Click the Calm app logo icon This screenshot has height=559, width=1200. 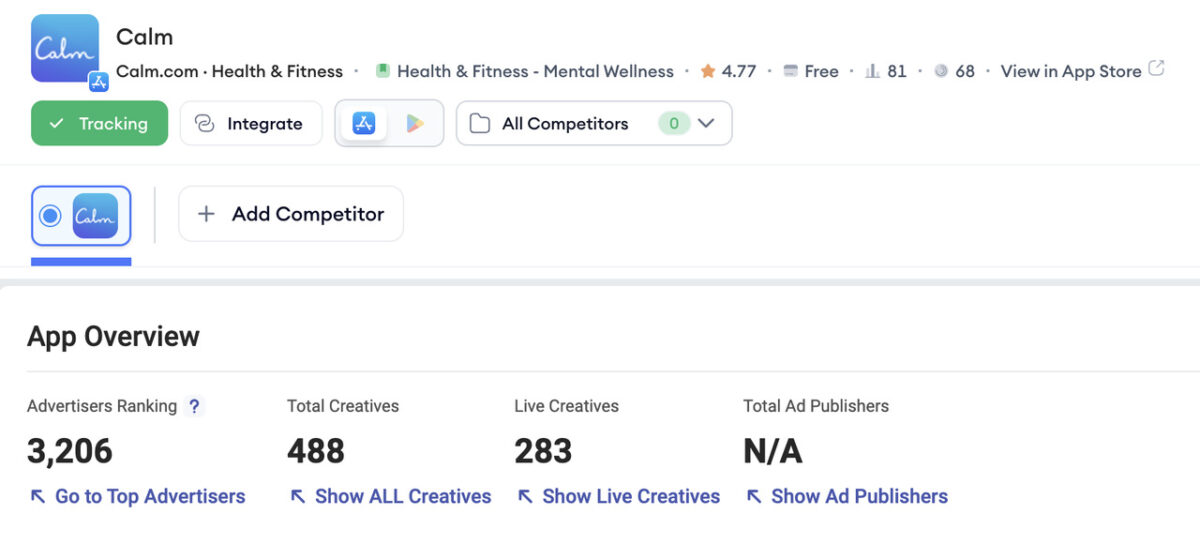coord(64,48)
